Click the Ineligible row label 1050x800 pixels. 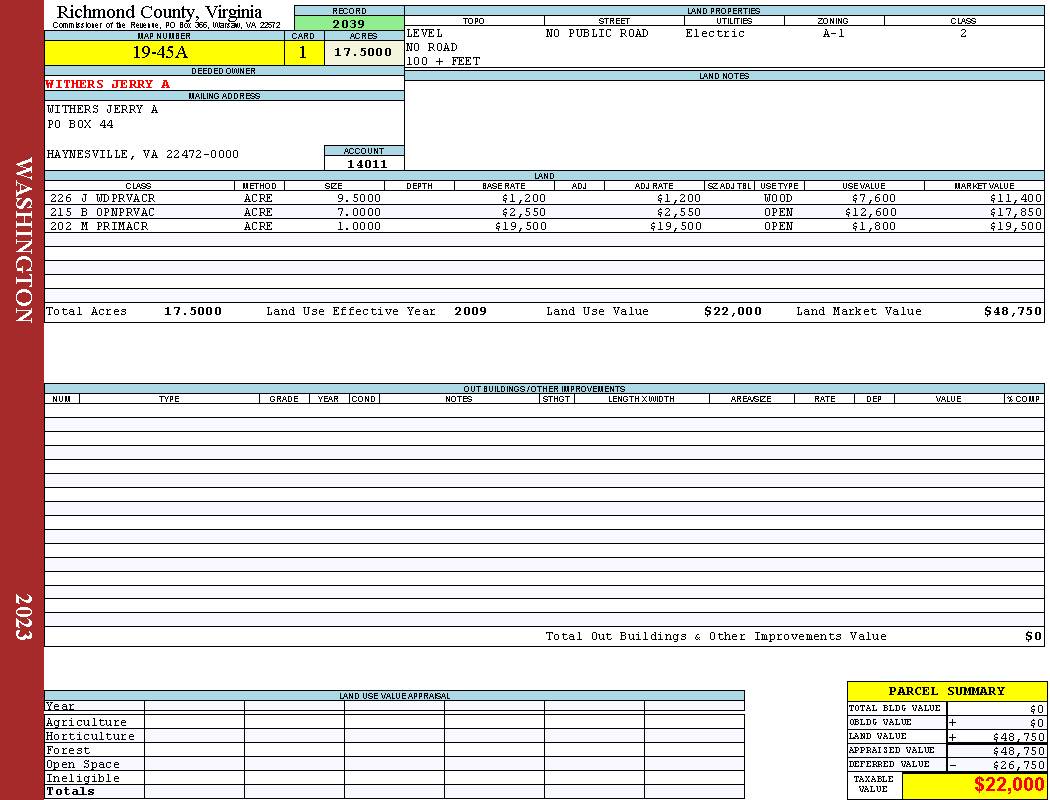click(82, 779)
